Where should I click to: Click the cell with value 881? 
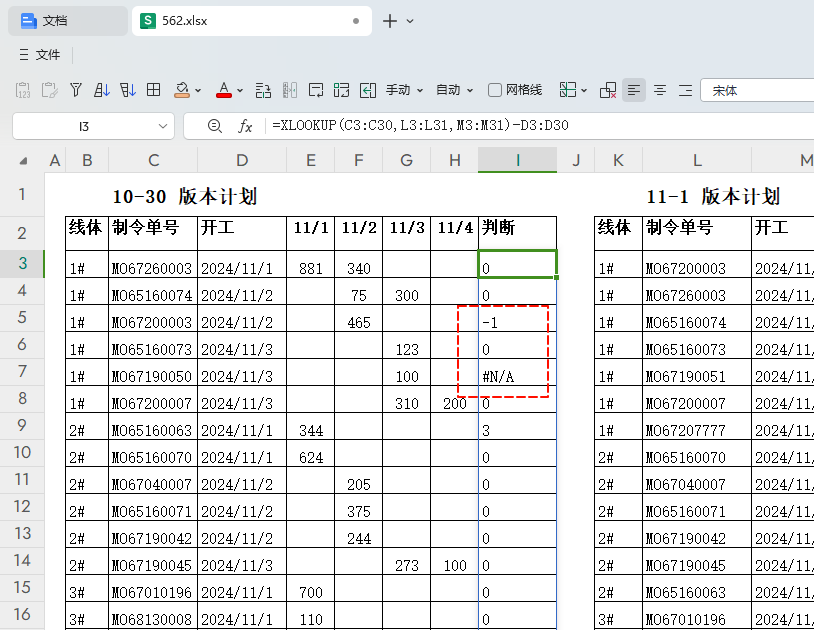tap(310, 264)
